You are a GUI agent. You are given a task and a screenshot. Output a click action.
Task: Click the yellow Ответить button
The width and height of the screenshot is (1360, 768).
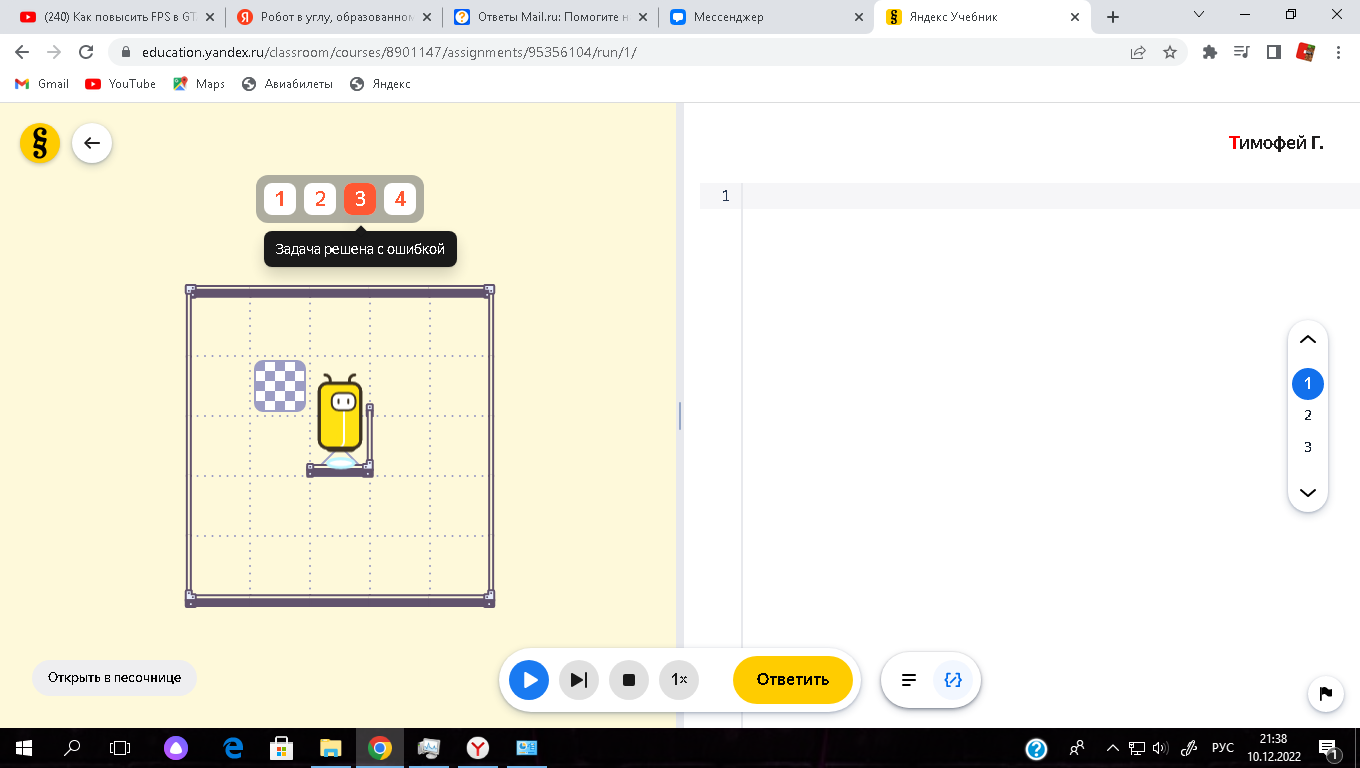click(792, 680)
